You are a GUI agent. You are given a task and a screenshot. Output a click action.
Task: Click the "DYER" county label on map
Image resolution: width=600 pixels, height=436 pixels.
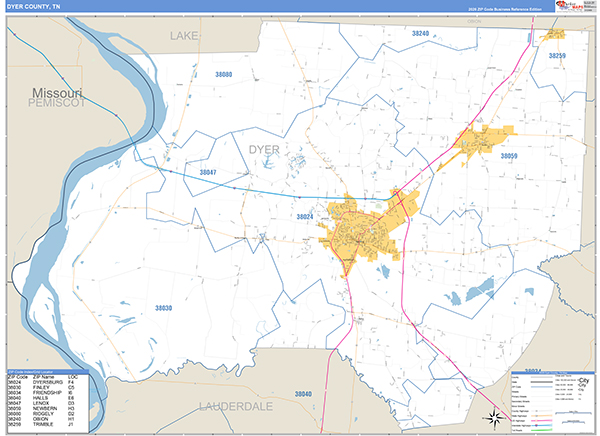[264, 150]
